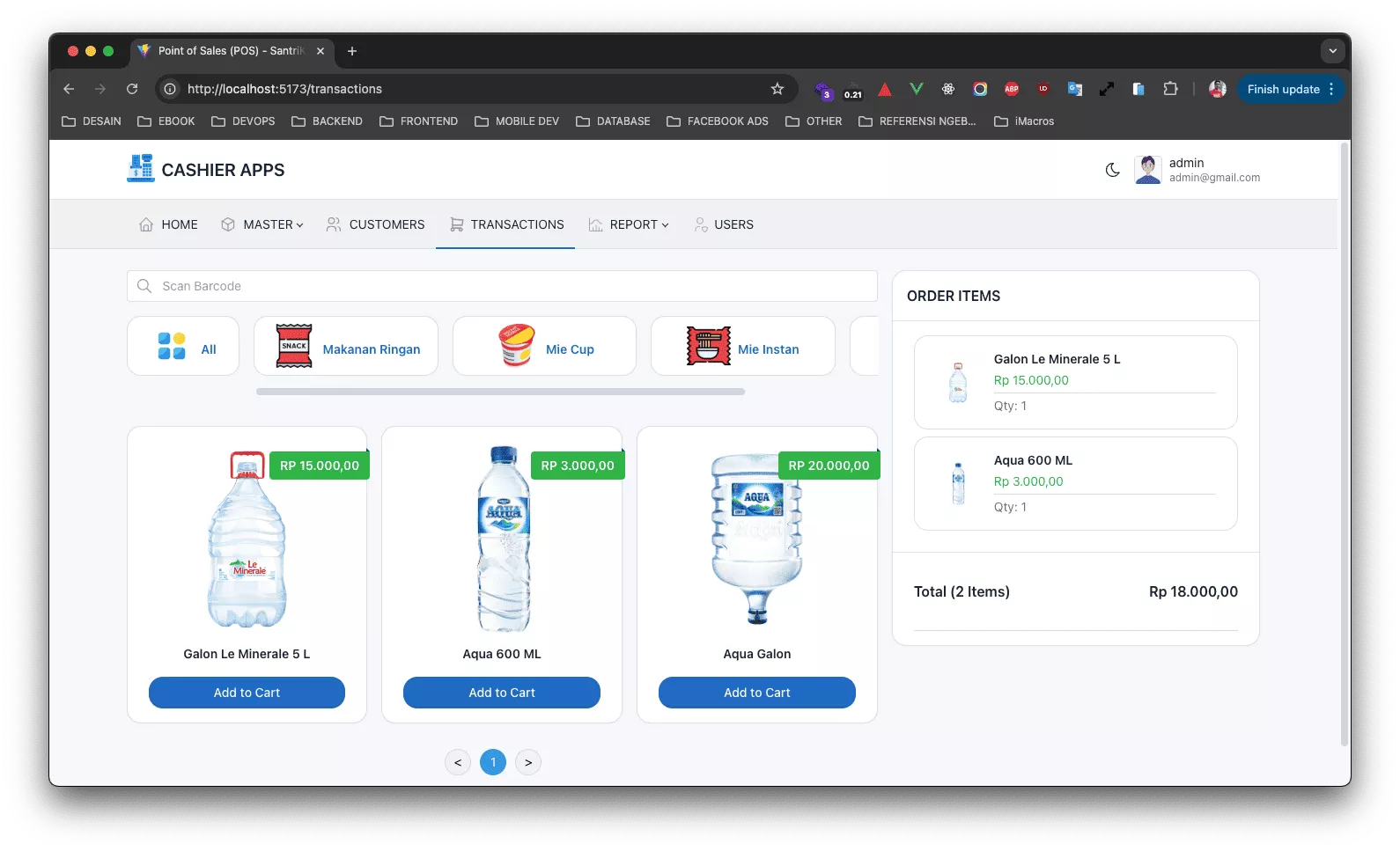Add Aqua 600 ML to cart
The height and width of the screenshot is (851, 1400).
(502, 693)
